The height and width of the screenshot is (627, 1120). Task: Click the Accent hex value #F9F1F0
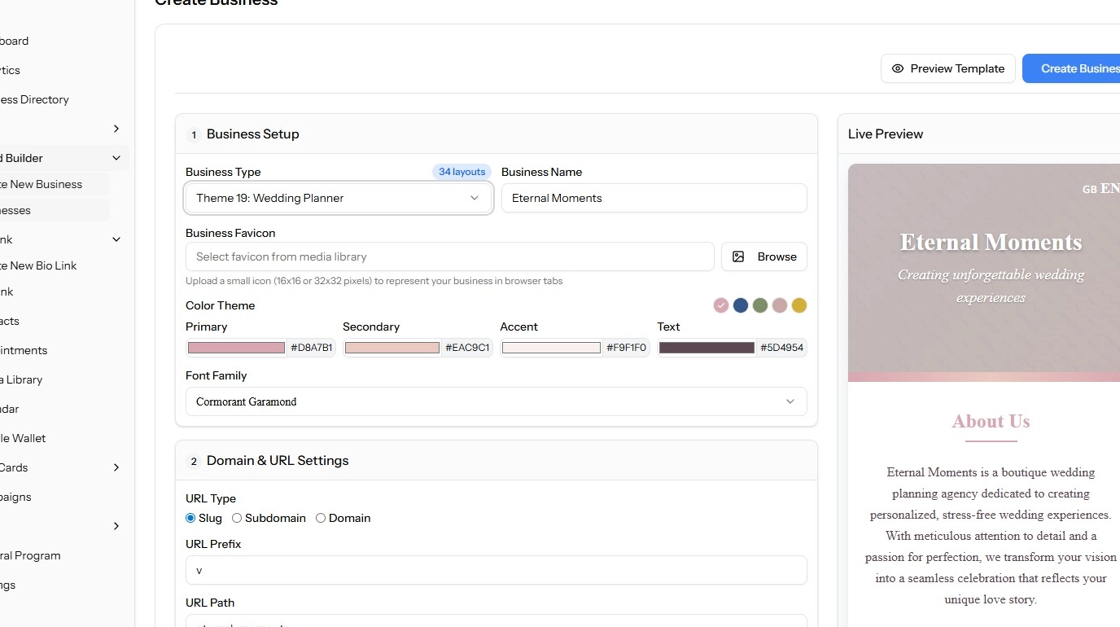tap(626, 348)
